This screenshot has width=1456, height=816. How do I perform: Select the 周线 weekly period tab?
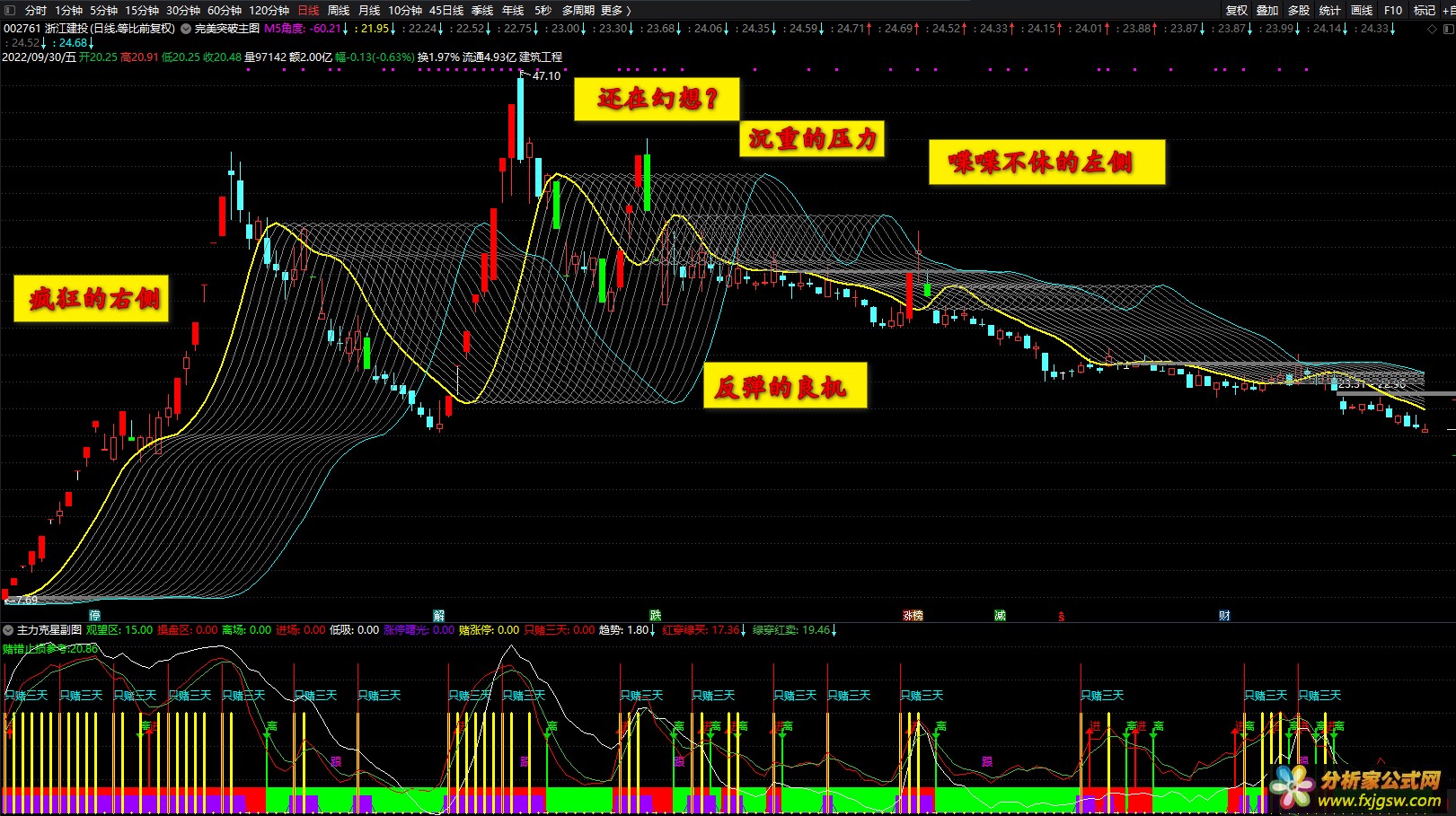click(x=339, y=11)
